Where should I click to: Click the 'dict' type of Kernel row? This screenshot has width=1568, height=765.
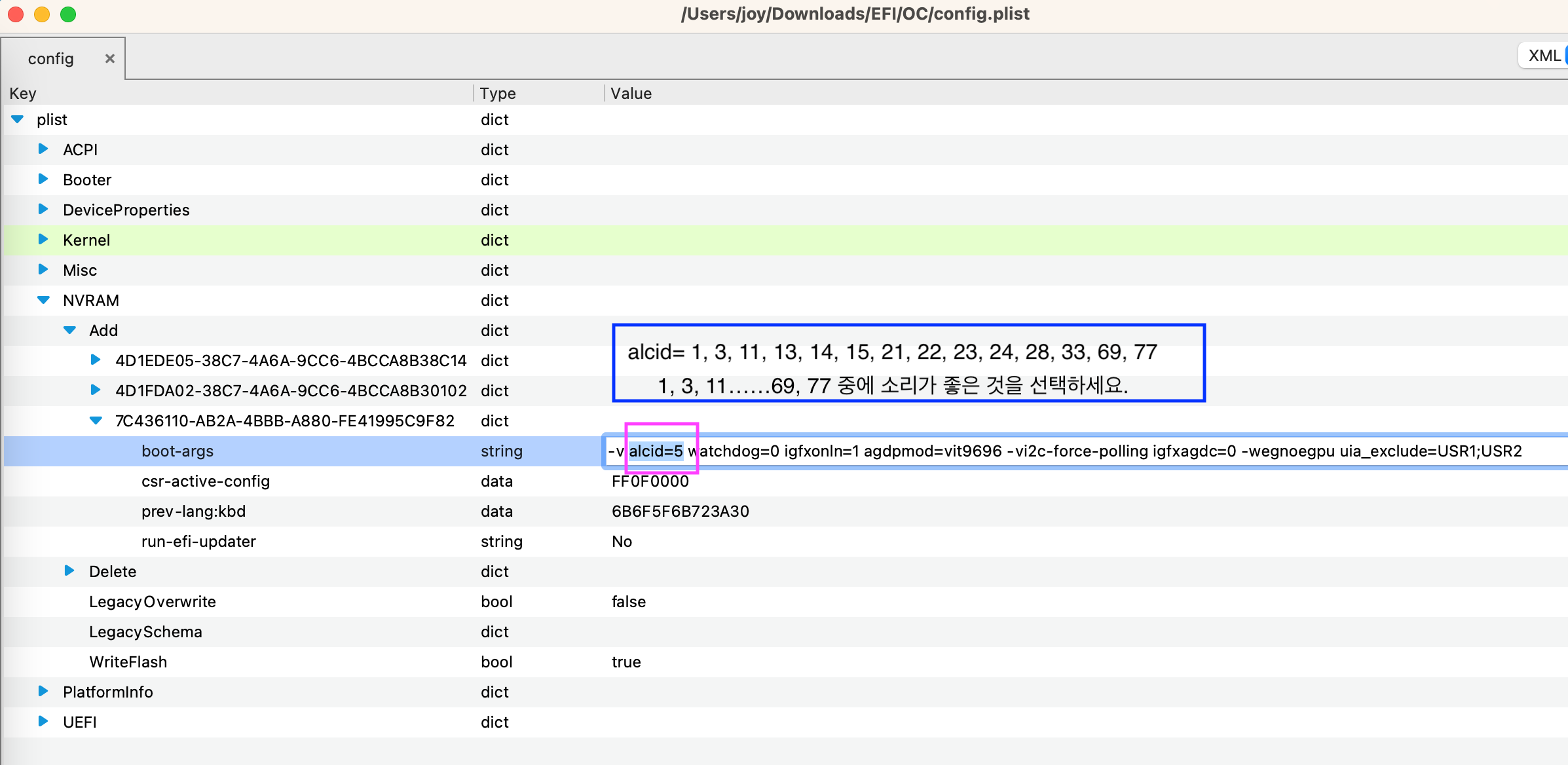point(495,240)
